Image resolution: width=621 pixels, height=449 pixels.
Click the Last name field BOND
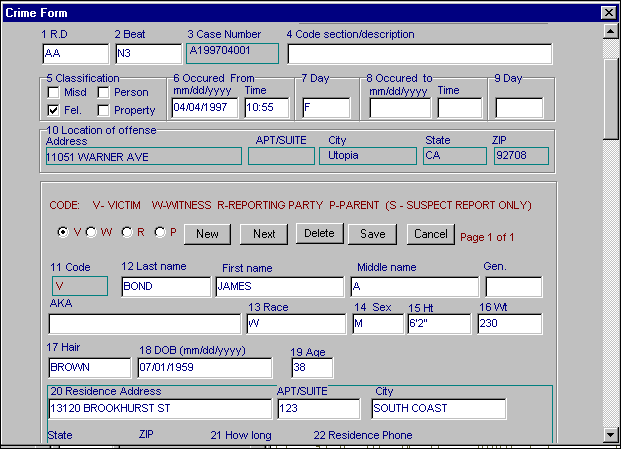tap(166, 287)
